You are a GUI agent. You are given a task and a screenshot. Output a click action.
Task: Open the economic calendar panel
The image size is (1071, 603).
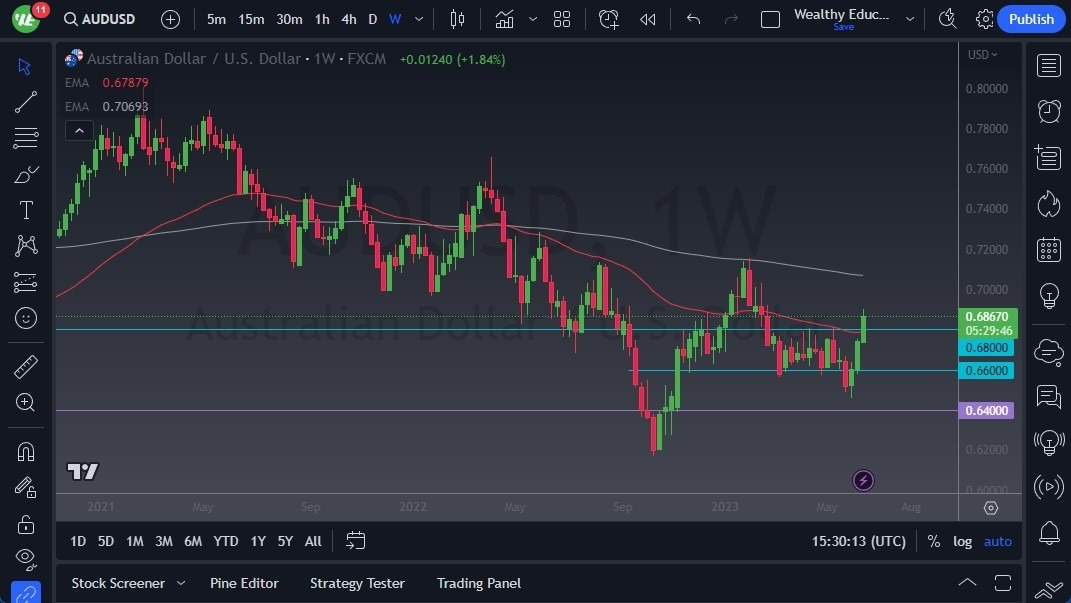click(x=1048, y=249)
